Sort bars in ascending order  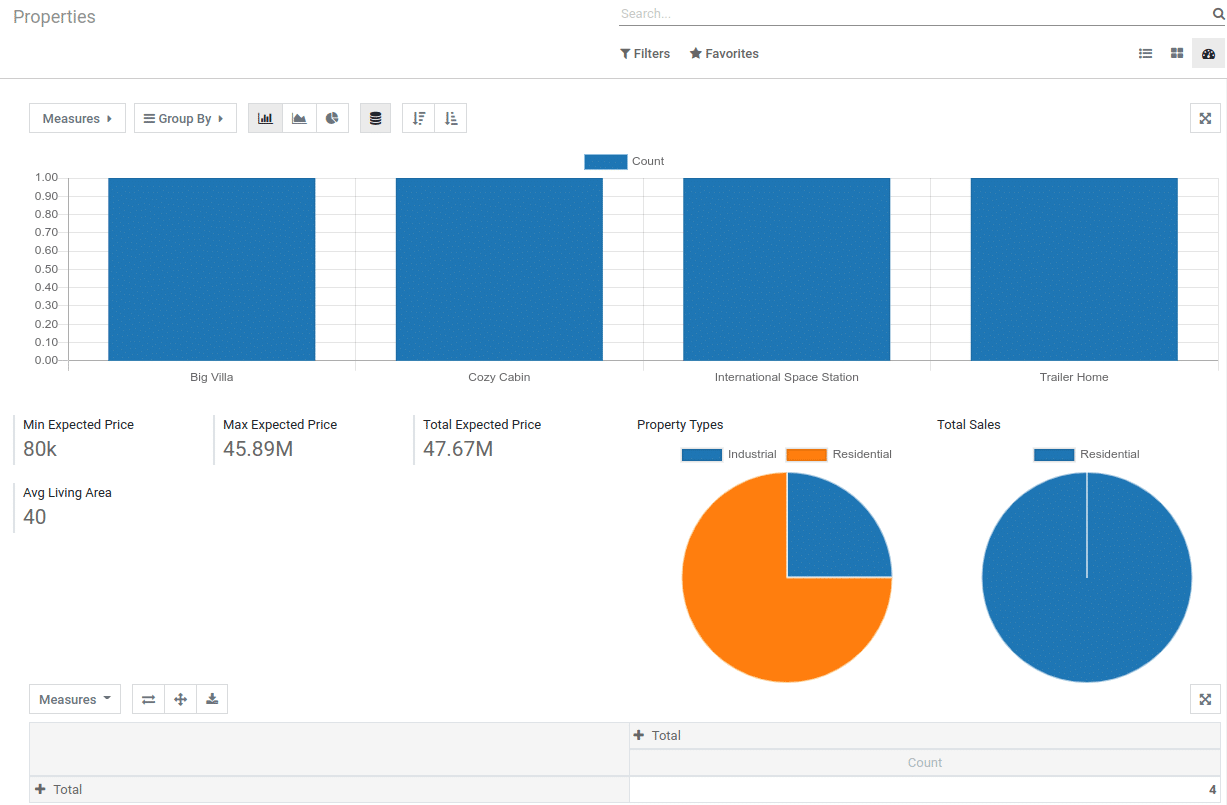(x=451, y=118)
